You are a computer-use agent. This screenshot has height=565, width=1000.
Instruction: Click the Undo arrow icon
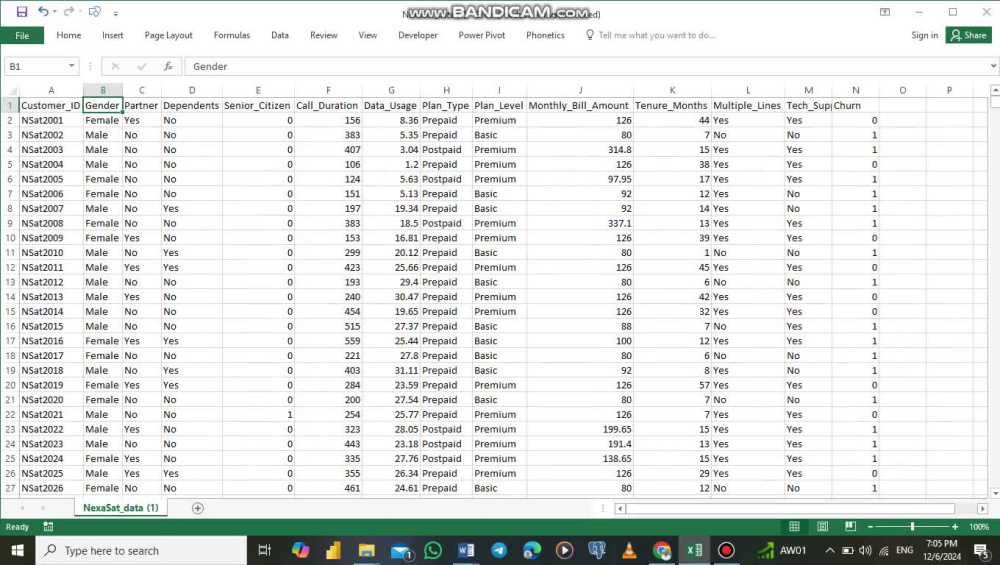[43, 11]
